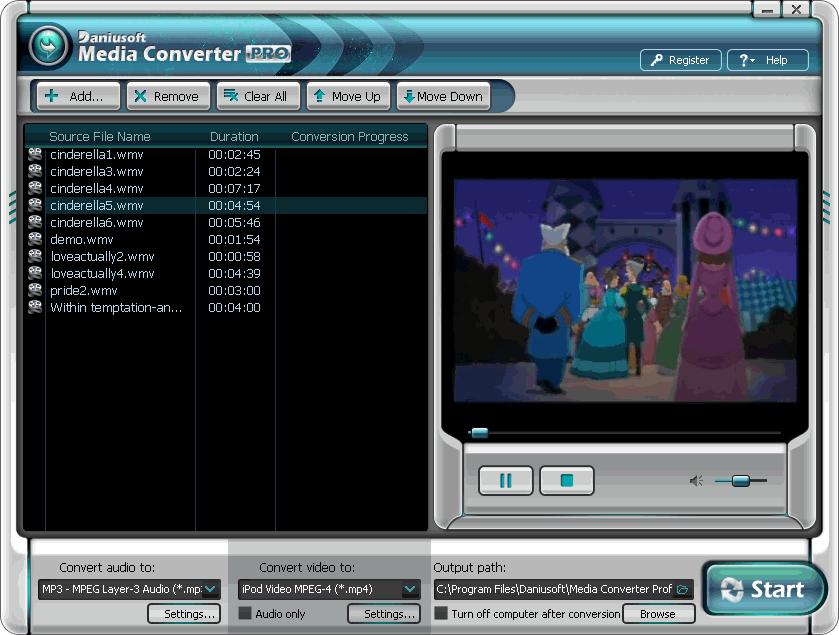Image resolution: width=839 pixels, height=635 pixels.
Task: Select cinderella1.wmv in the file list
Action: 226,155
